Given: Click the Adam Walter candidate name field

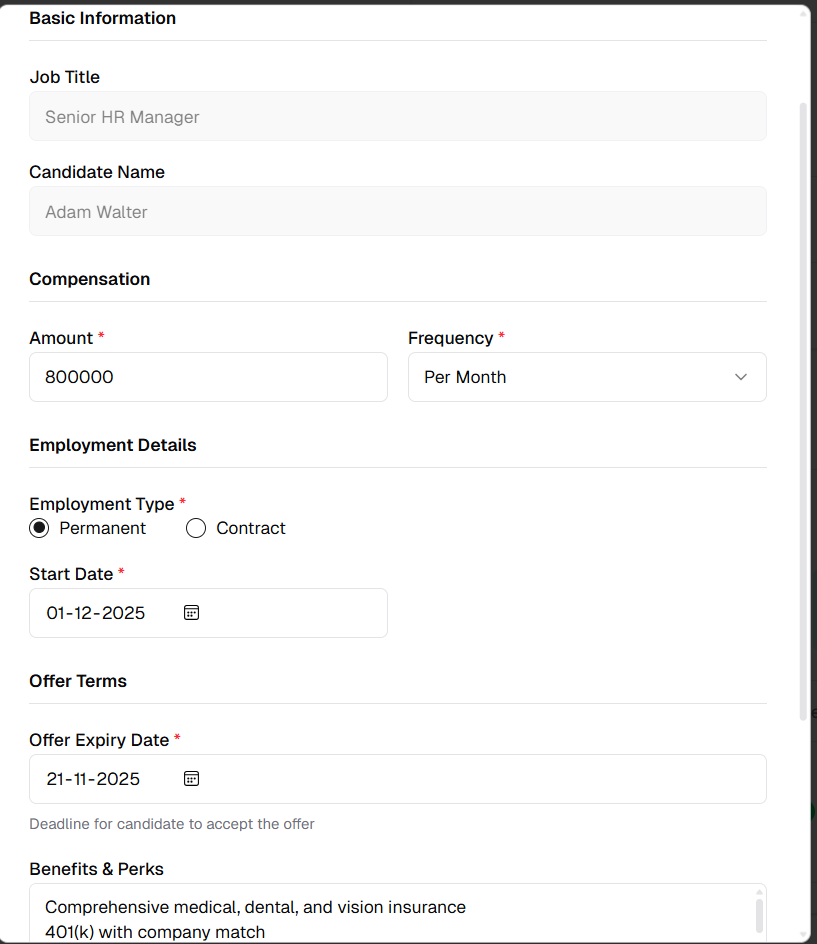Looking at the screenshot, I should point(397,211).
